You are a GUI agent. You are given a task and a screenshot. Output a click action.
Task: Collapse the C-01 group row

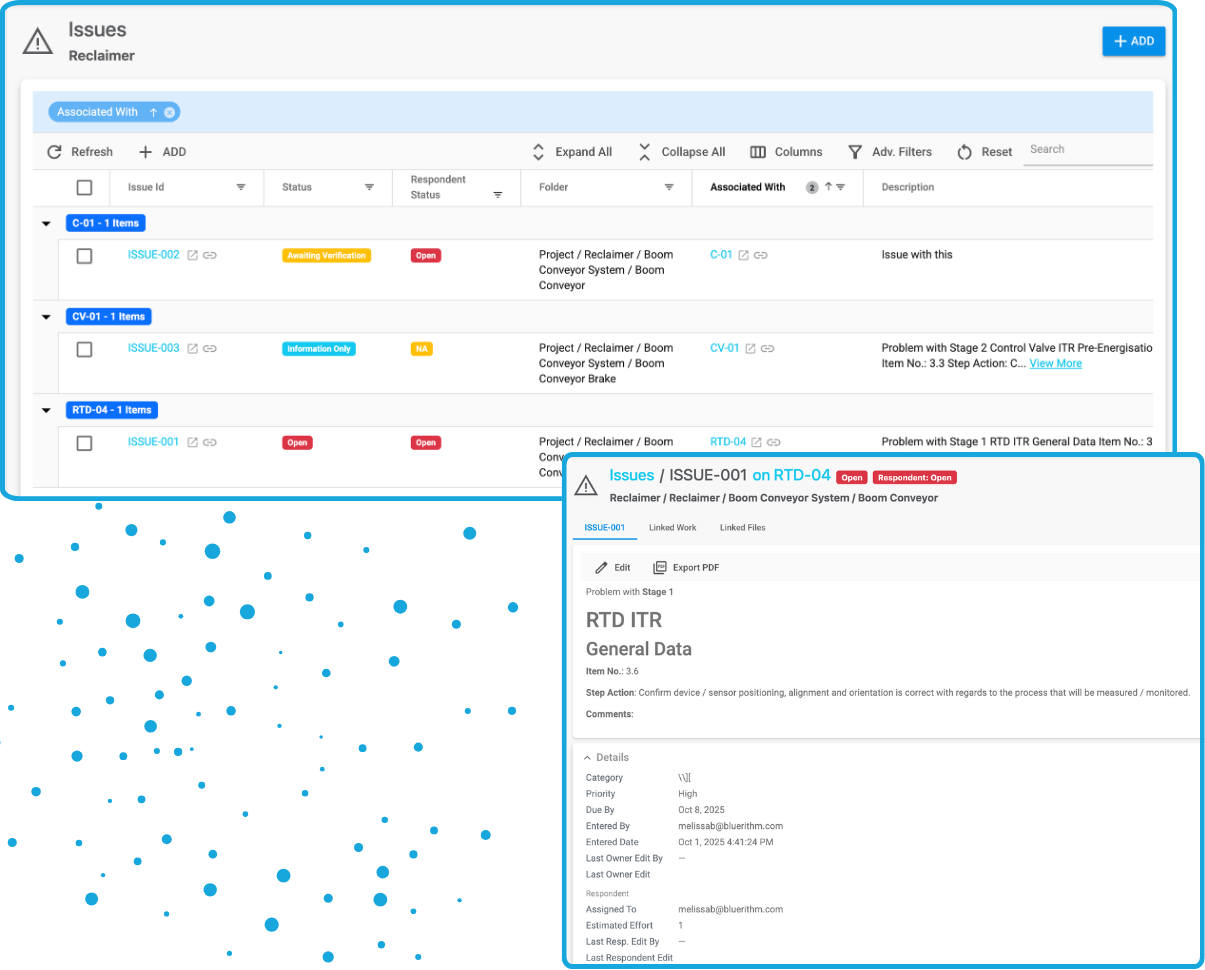[x=46, y=223]
